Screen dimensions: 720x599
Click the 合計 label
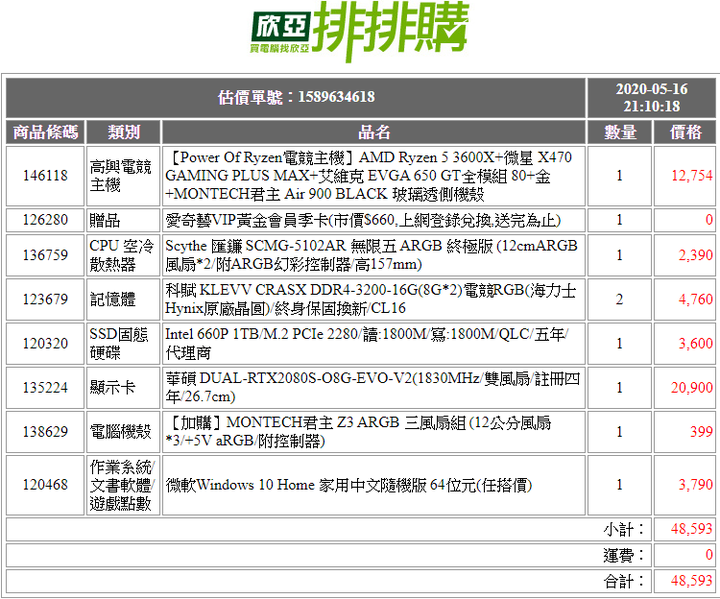624,582
